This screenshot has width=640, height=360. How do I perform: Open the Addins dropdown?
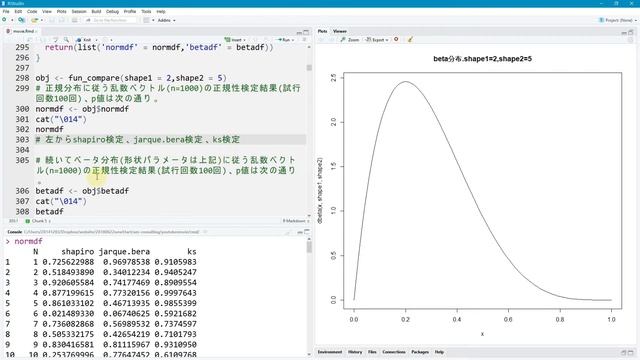[x=166, y=20]
